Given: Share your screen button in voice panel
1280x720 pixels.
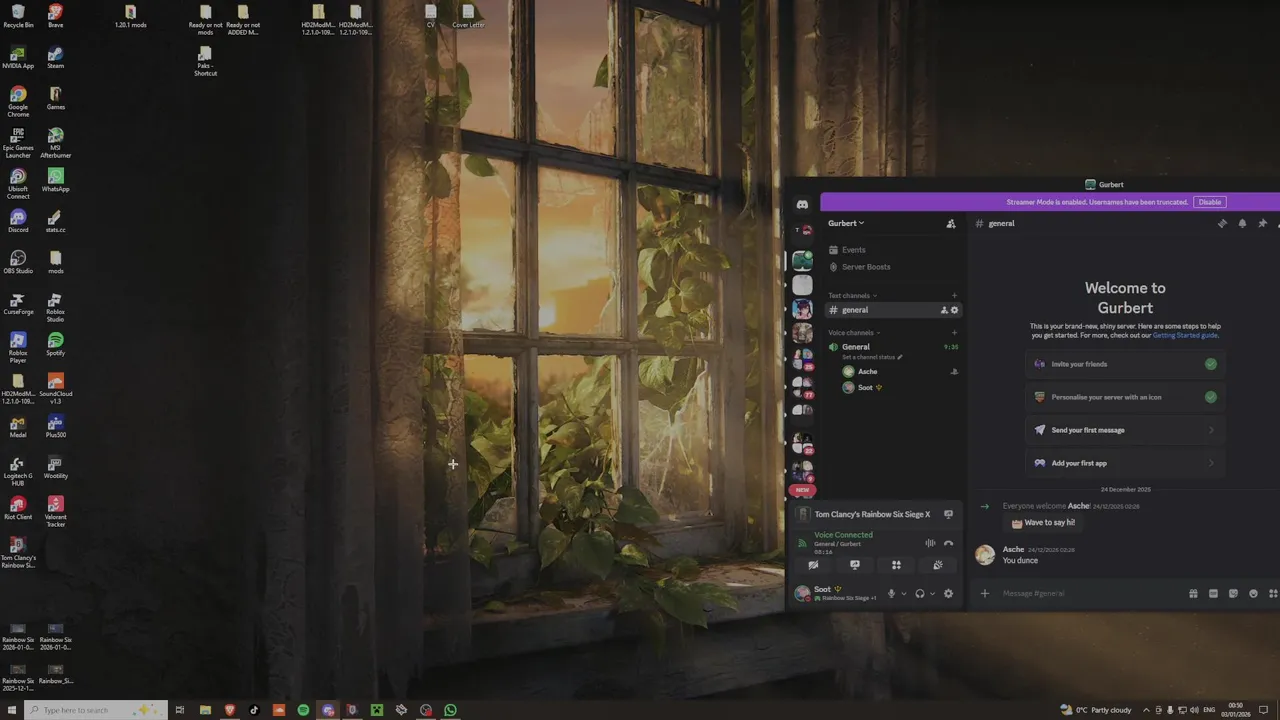Looking at the screenshot, I should [x=854, y=565].
